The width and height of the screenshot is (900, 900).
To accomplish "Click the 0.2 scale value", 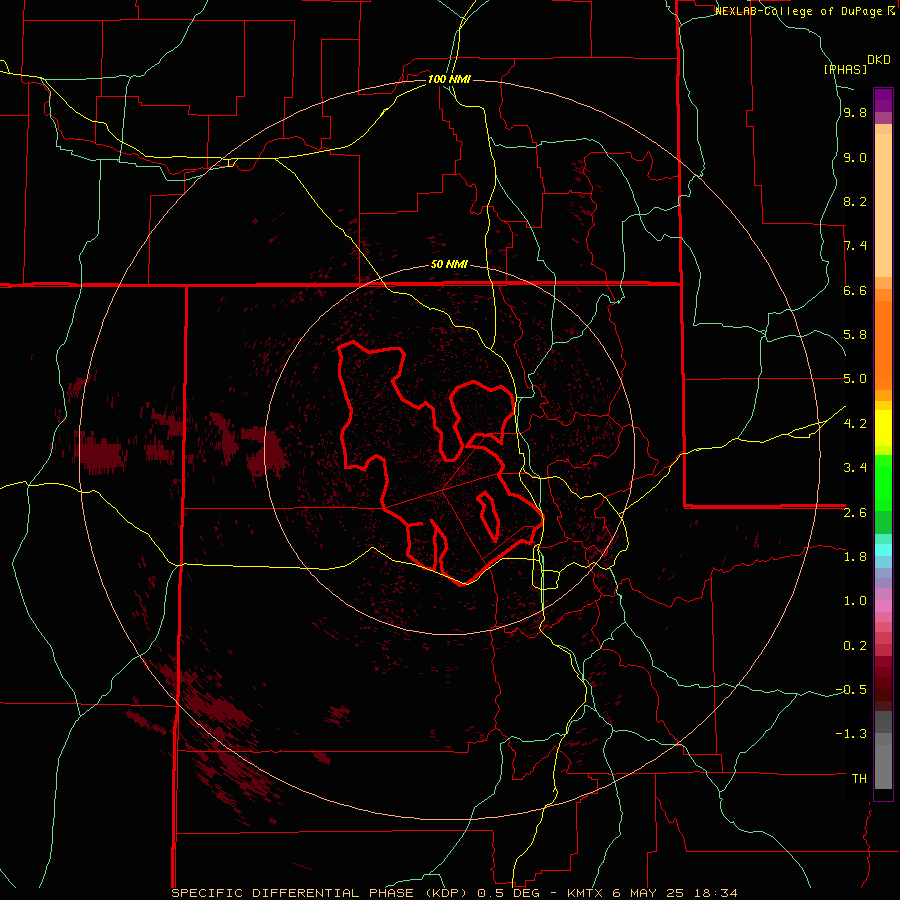I will click(x=855, y=646).
